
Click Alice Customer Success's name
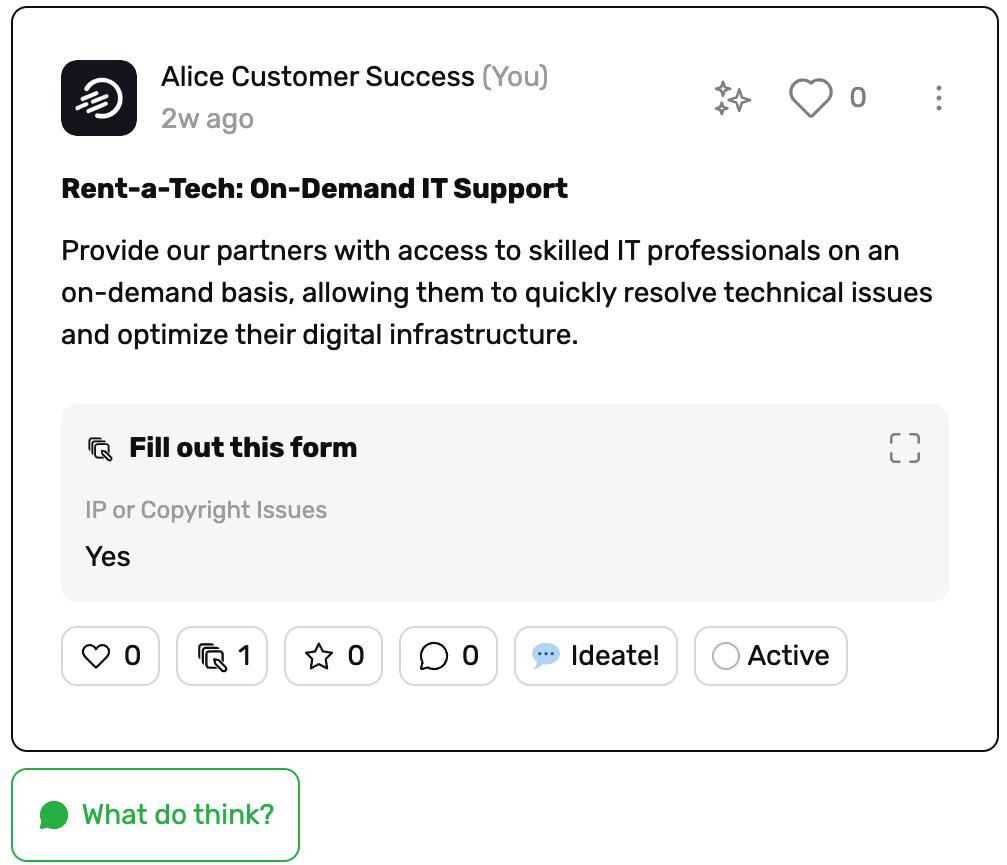click(316, 76)
